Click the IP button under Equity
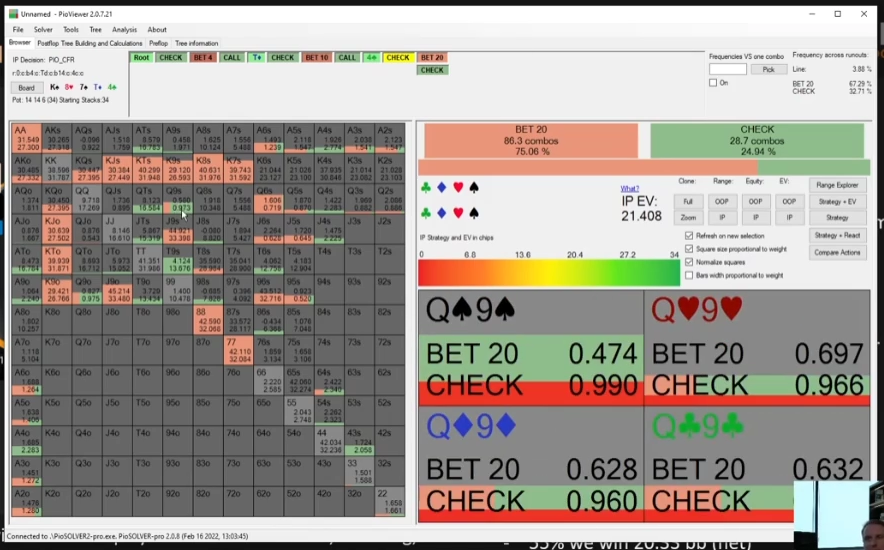 coord(755,218)
